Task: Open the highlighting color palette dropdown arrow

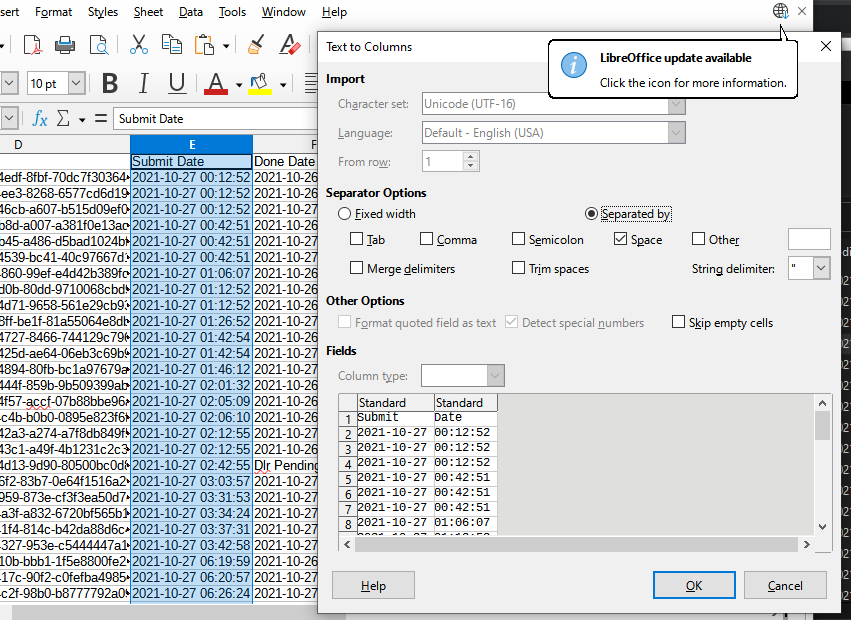Action: 283,85
